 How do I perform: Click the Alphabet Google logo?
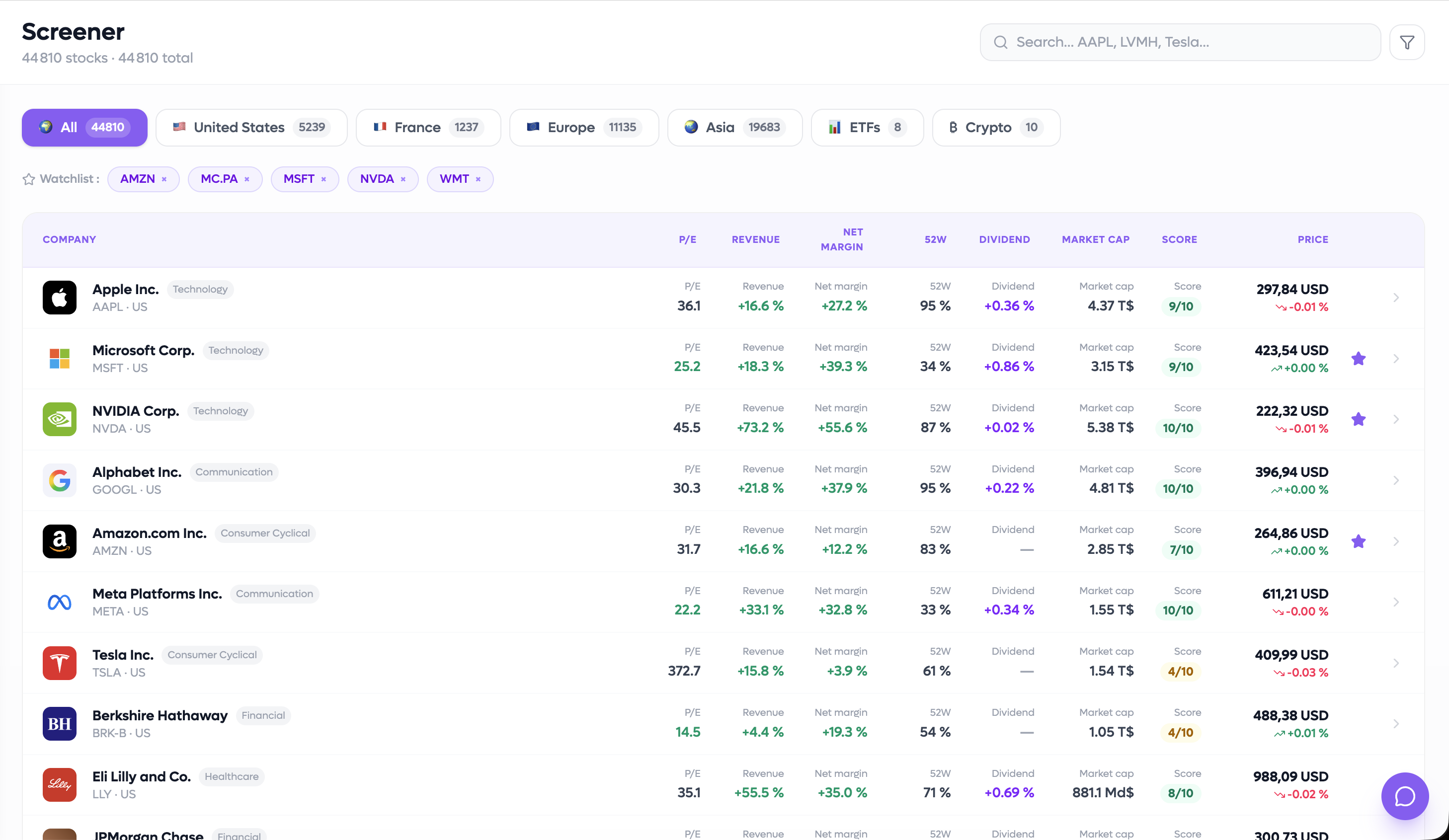pos(59,480)
